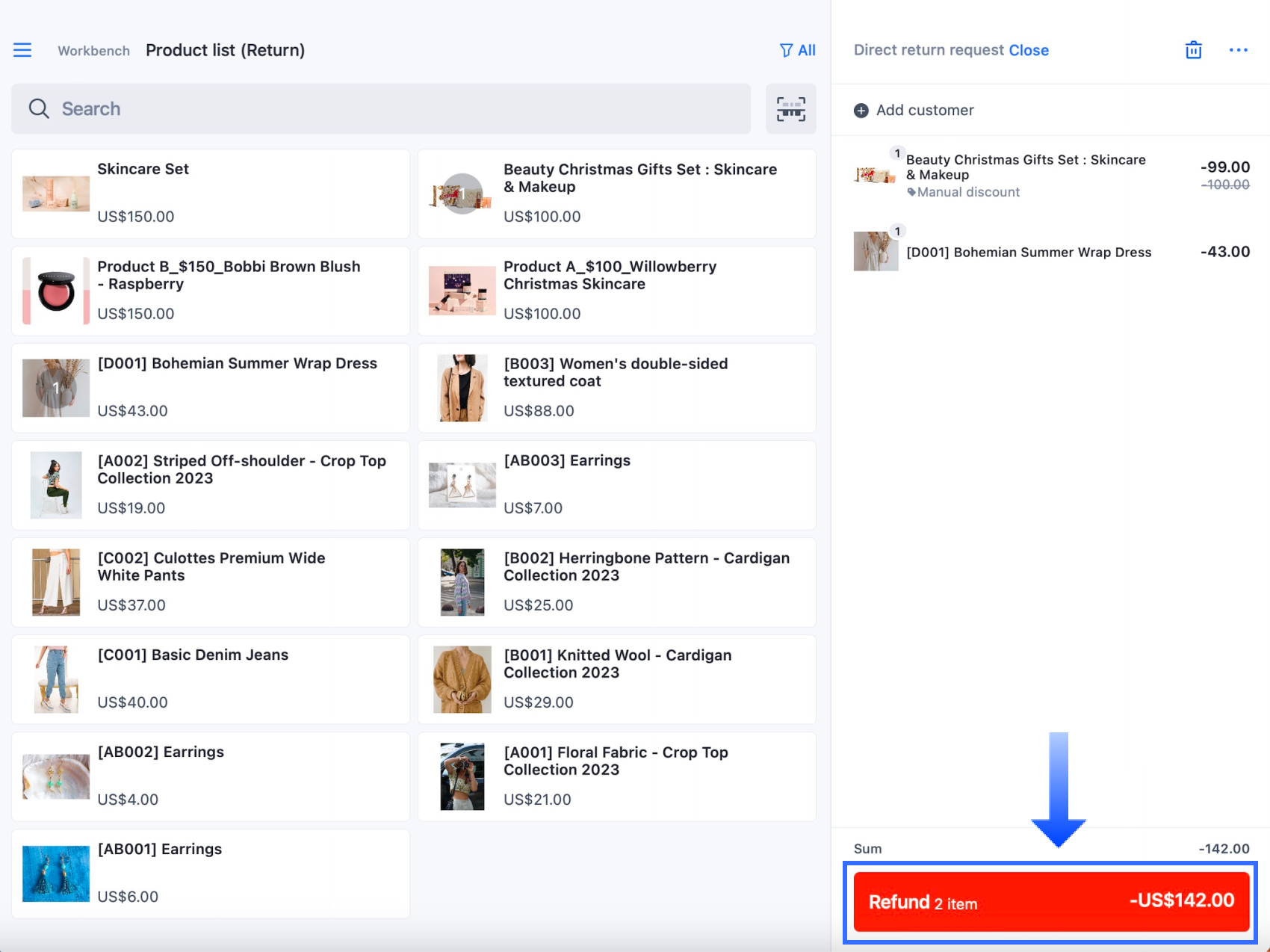Click the US$21.00 Floral Crop Top price
The height and width of the screenshot is (952, 1270).
point(537,800)
